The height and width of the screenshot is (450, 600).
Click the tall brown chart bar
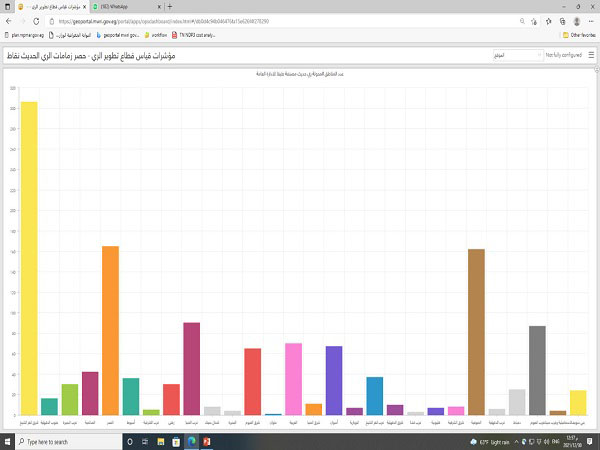point(476,330)
